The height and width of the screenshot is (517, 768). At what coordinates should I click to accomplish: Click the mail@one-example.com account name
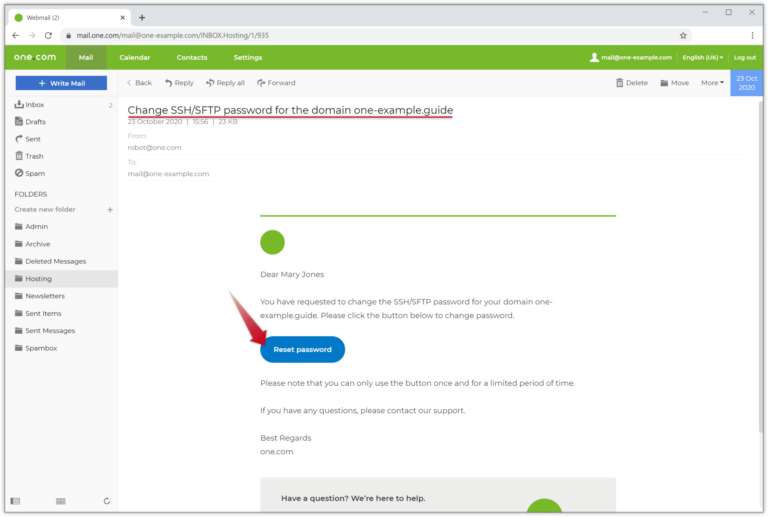tap(636, 57)
